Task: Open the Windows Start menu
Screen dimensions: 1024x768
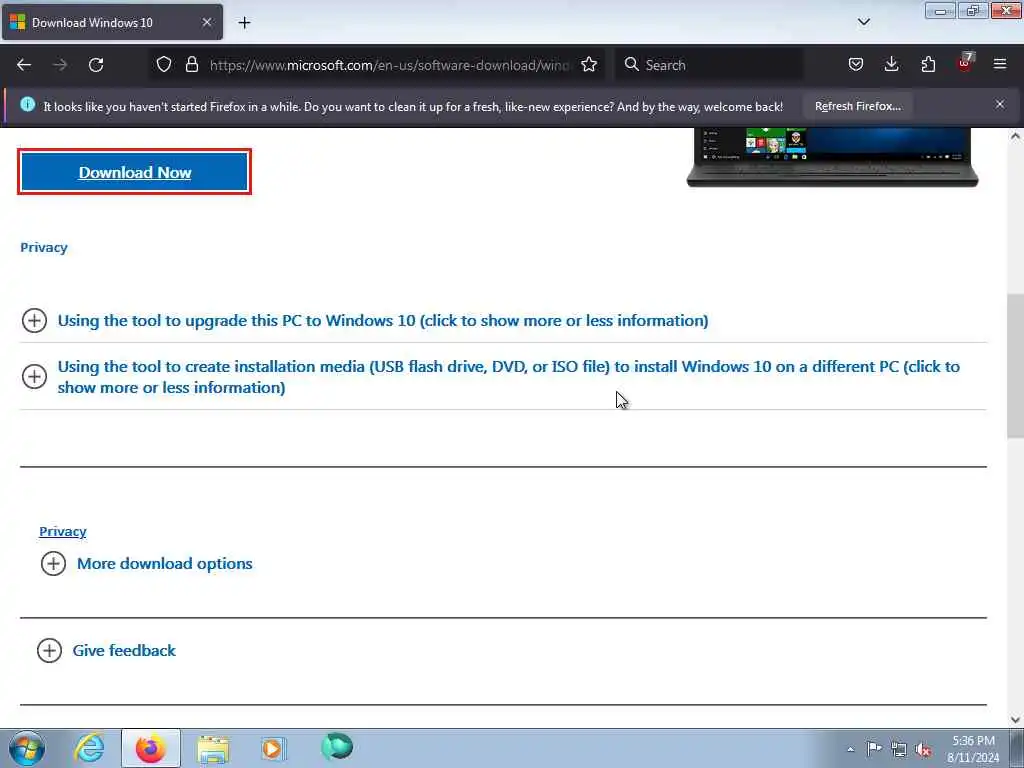Action: (x=27, y=748)
